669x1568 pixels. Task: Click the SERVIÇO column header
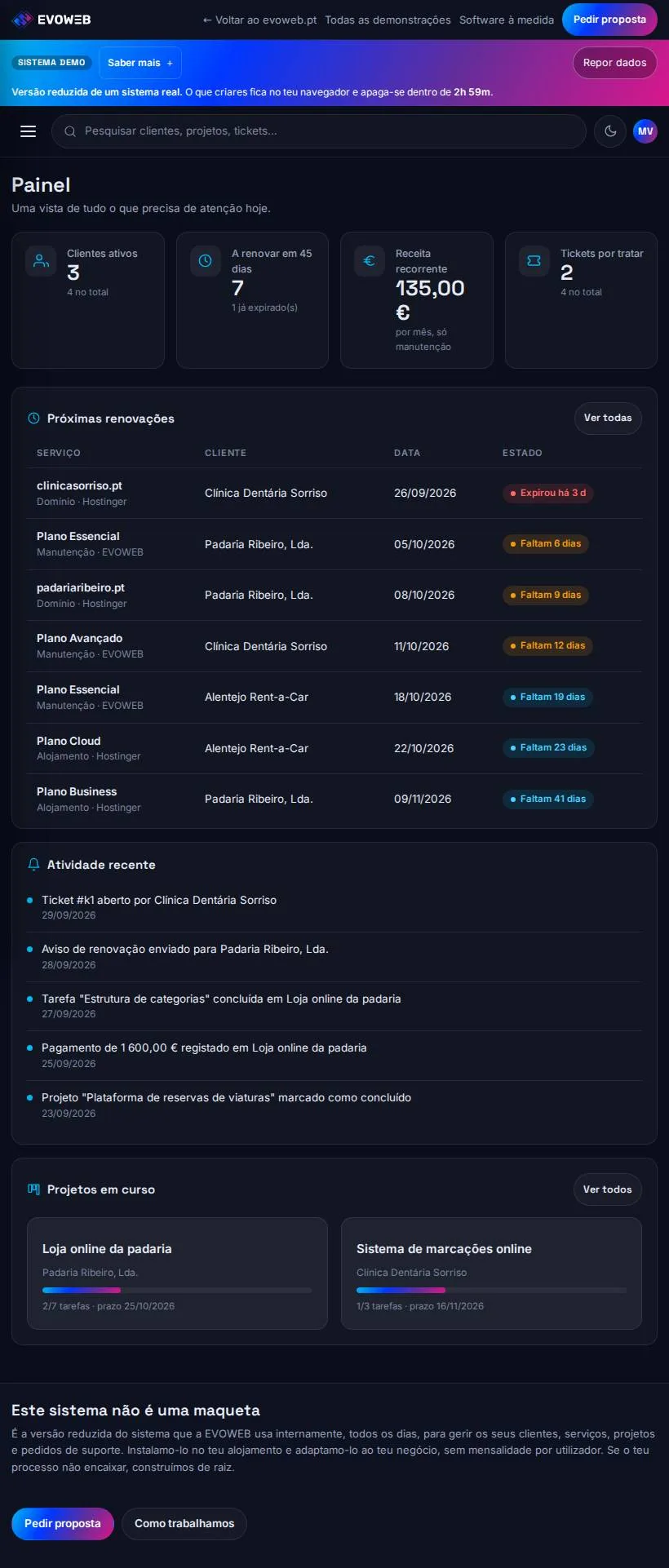[59, 453]
